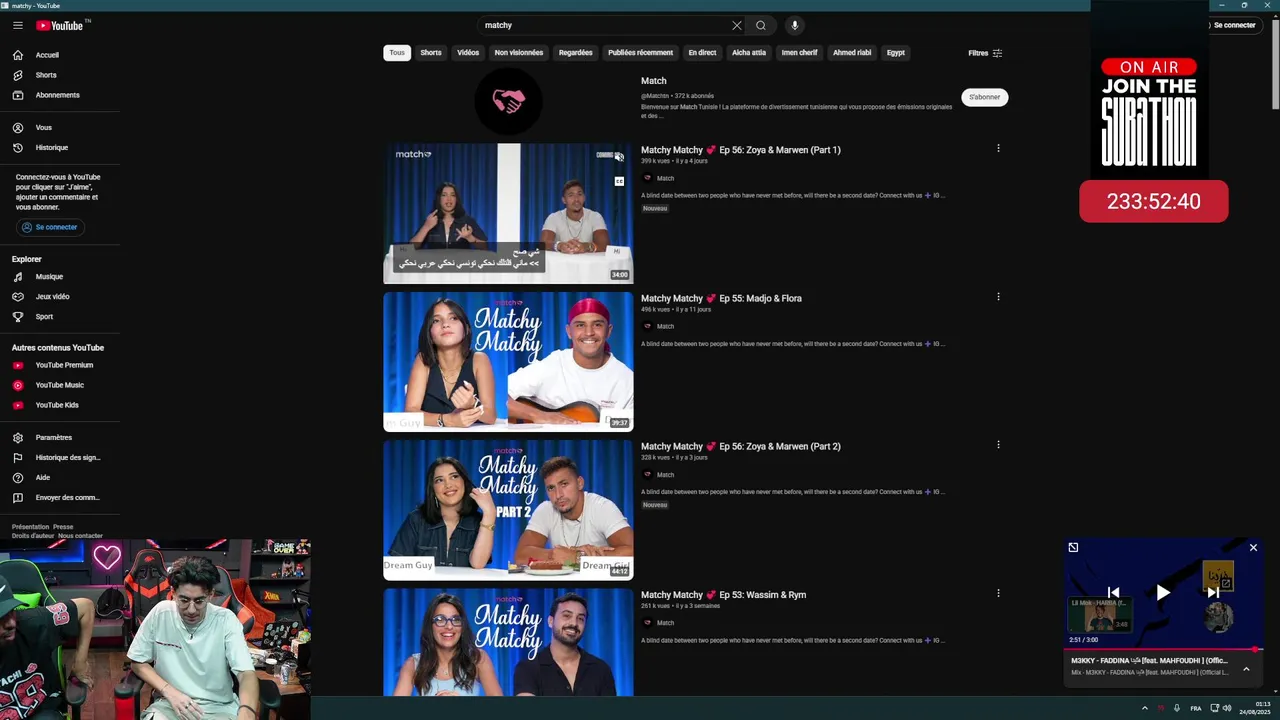Click the taskbar microphone icon

coord(1177,708)
